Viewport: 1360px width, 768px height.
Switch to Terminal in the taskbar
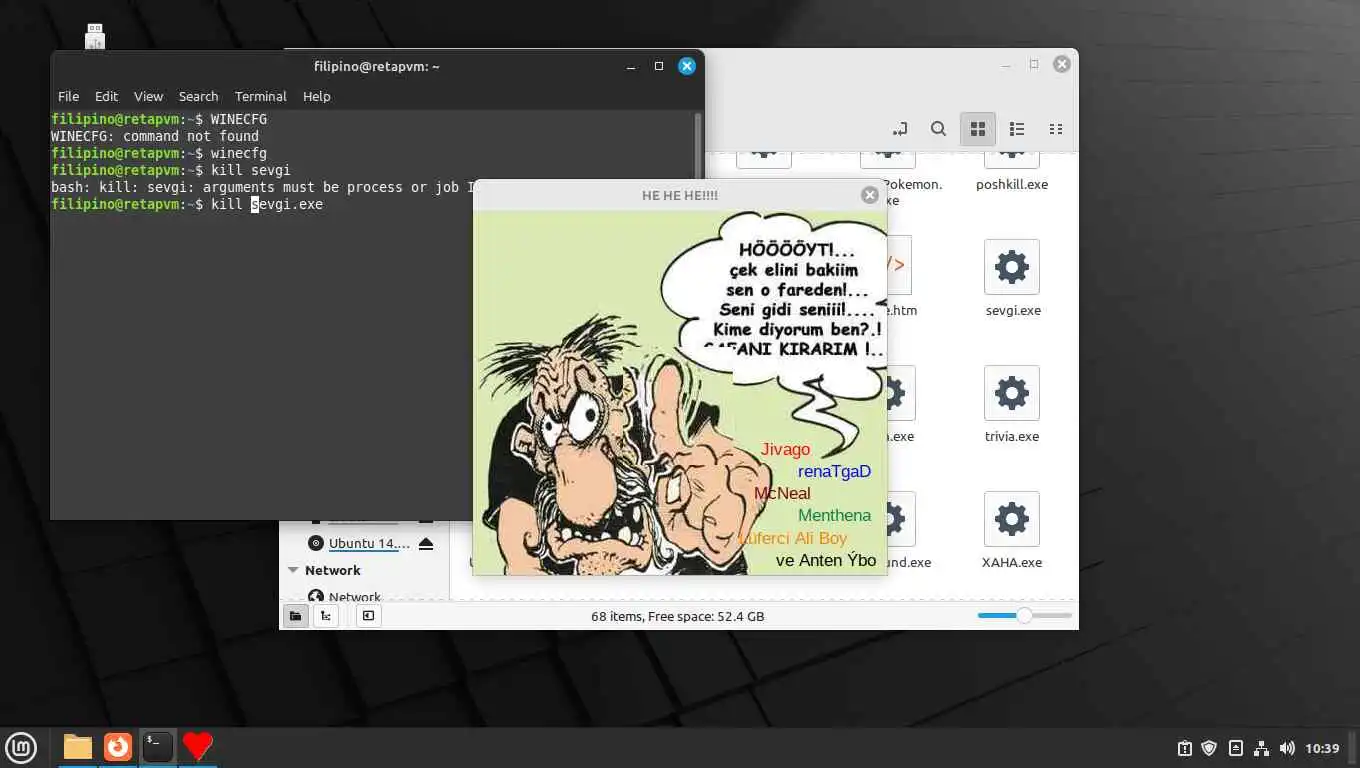click(x=157, y=747)
